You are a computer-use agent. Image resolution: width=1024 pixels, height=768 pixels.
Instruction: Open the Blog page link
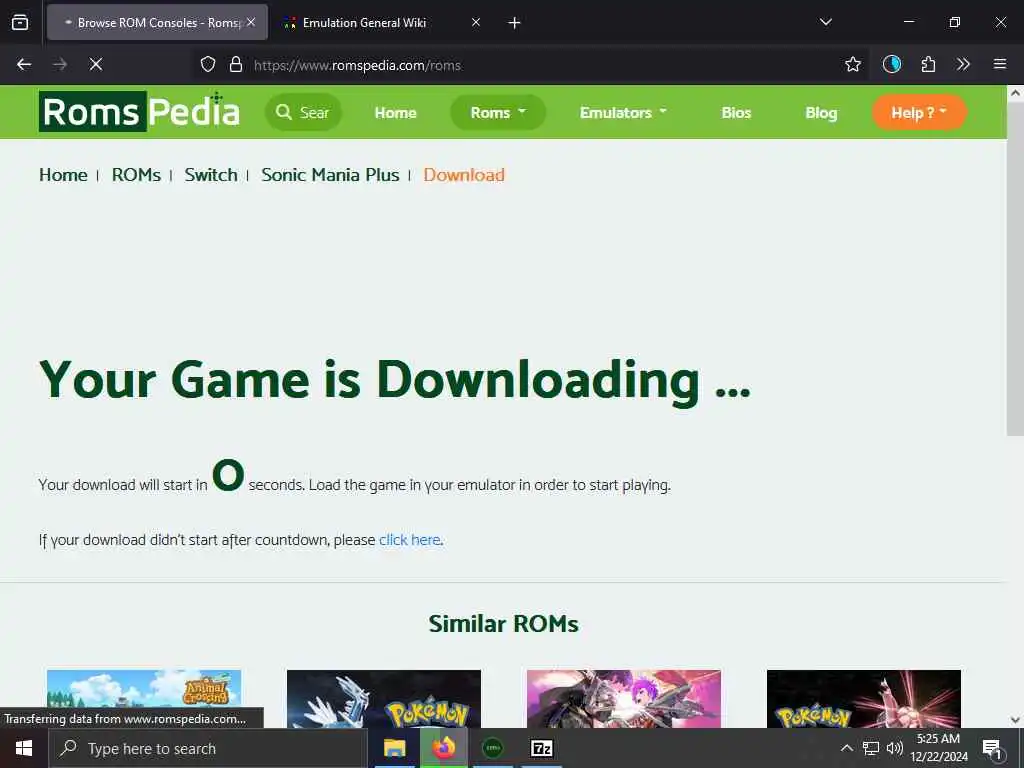[821, 113]
